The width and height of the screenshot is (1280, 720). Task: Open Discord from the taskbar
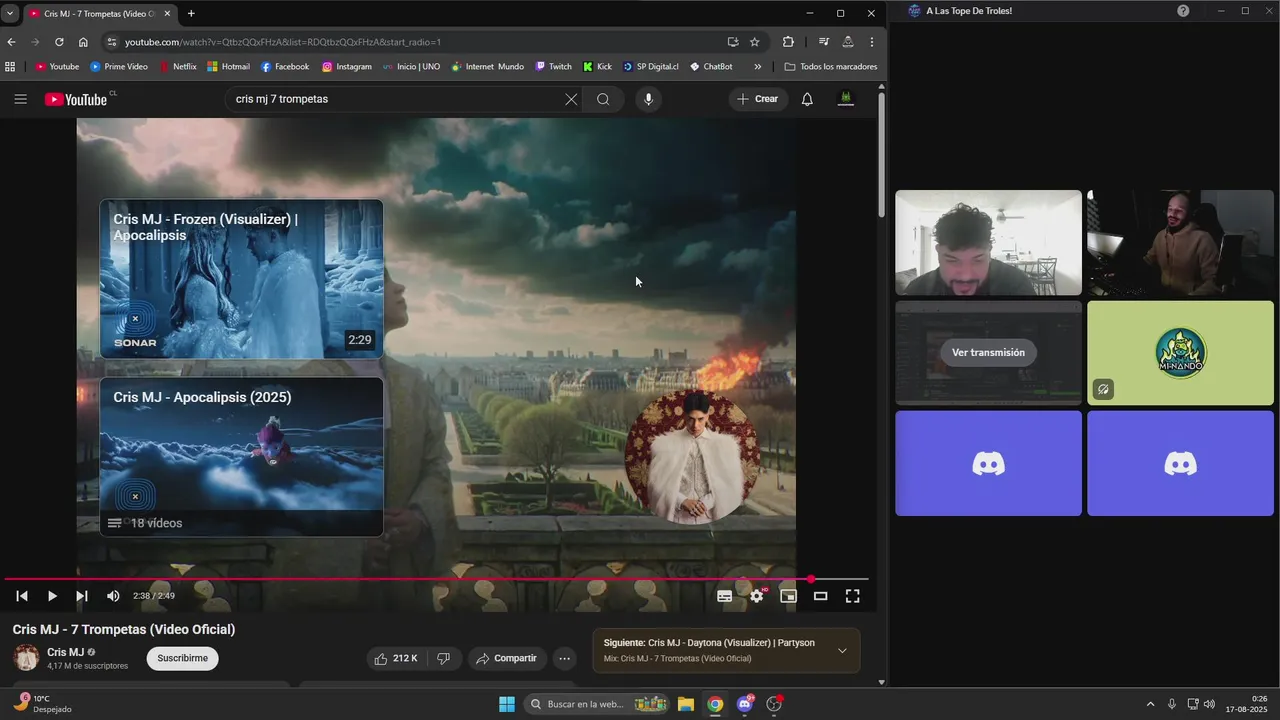[x=744, y=704]
